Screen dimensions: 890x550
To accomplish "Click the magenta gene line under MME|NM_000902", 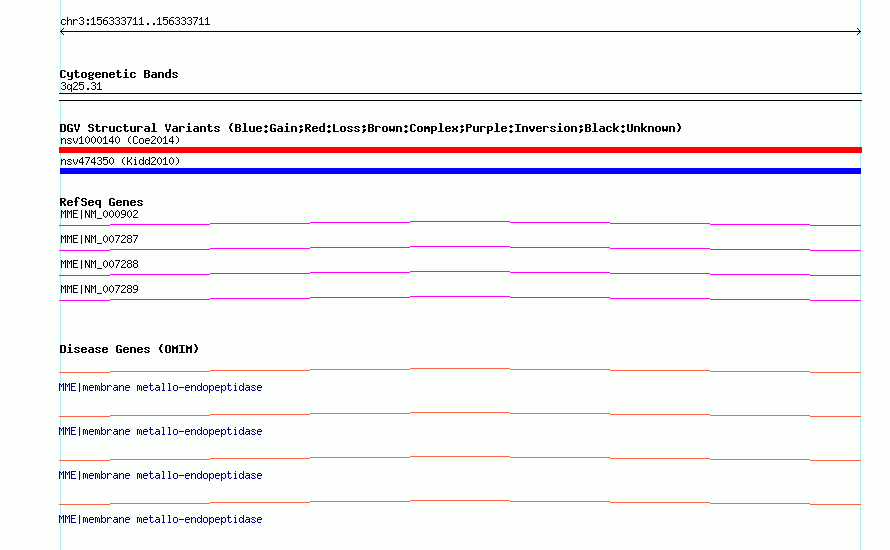I will (x=460, y=223).
